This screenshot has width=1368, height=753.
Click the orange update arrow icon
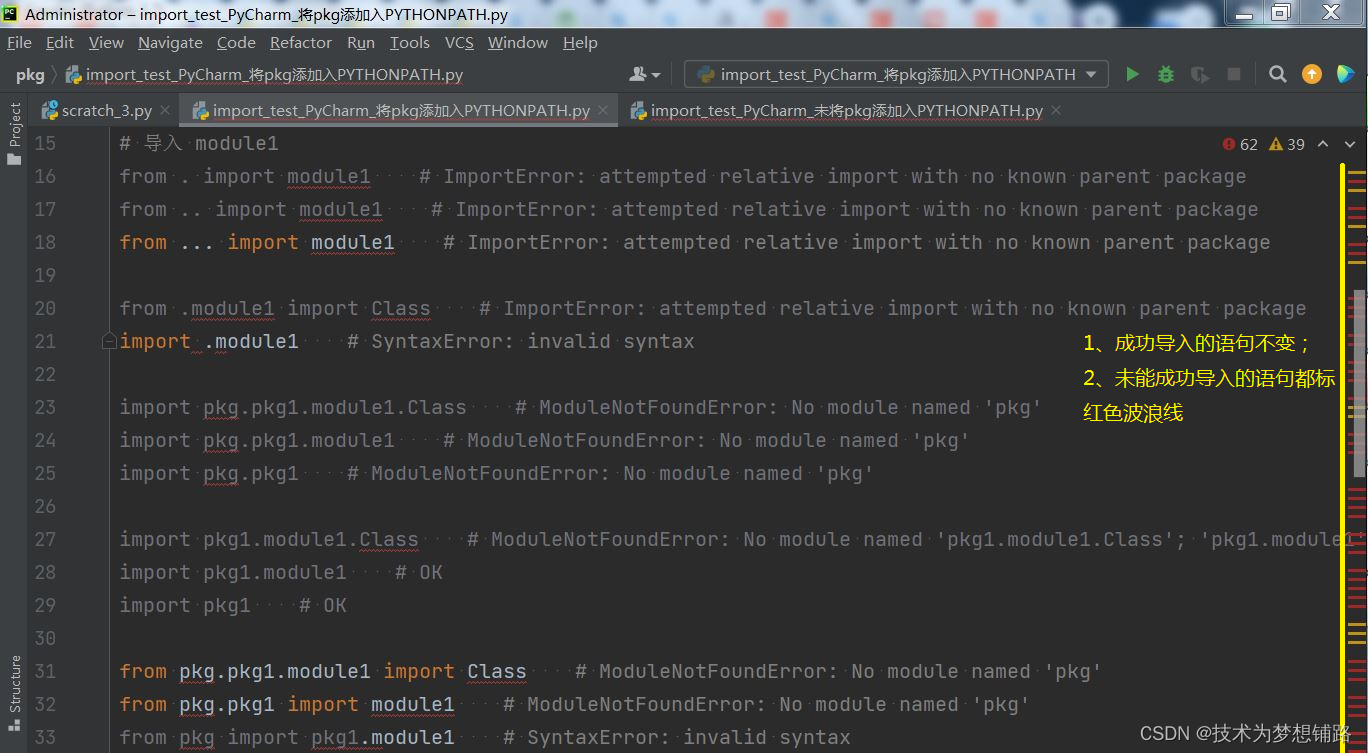click(1311, 74)
